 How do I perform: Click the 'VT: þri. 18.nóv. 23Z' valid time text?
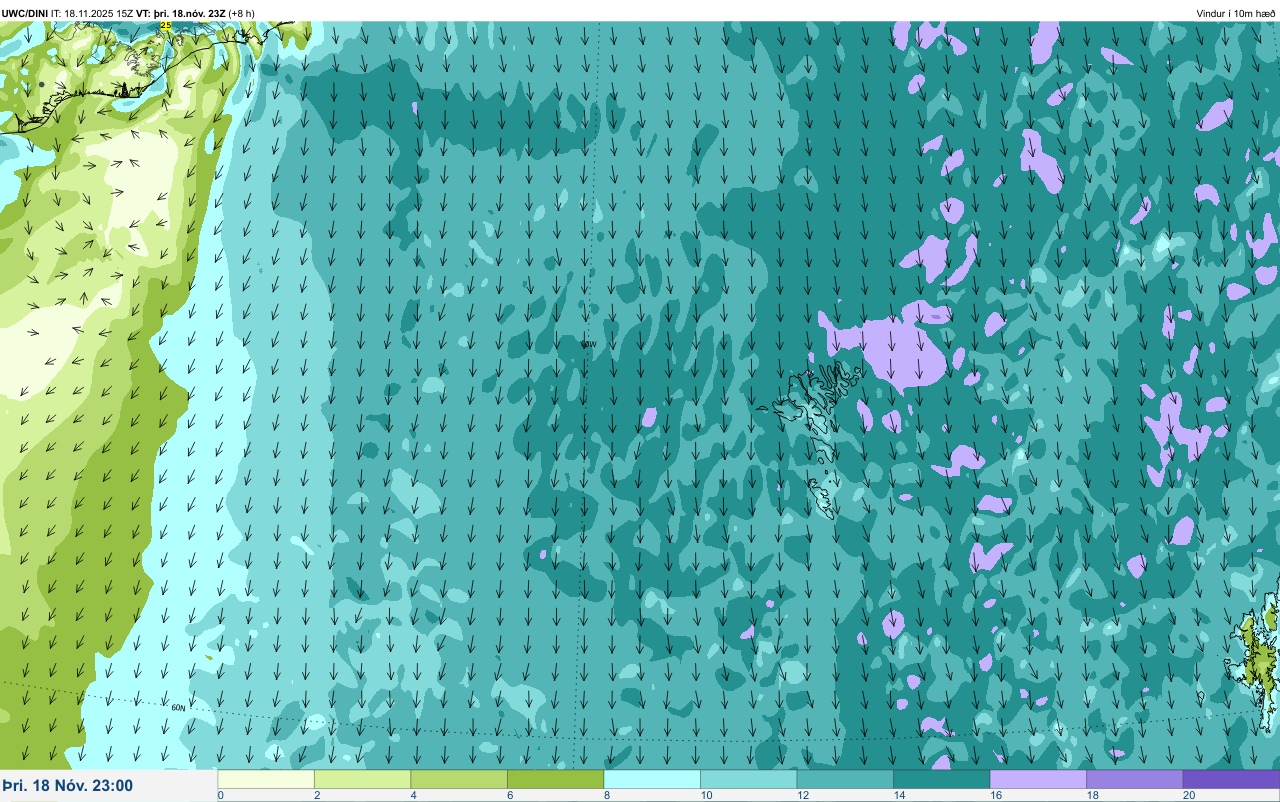click(x=180, y=13)
